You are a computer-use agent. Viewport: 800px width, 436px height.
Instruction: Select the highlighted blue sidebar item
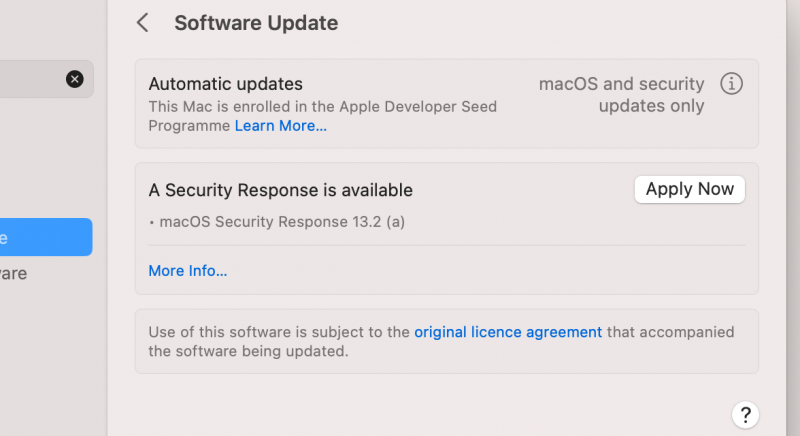[x=45, y=237]
